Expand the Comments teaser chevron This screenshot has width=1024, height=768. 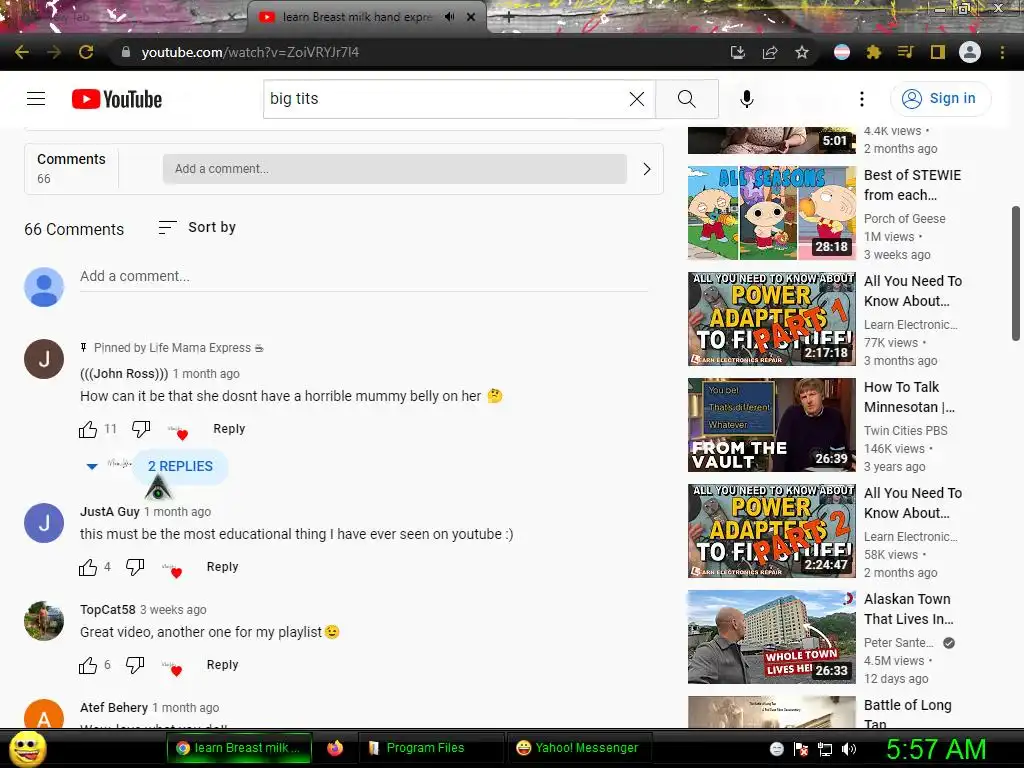click(647, 169)
